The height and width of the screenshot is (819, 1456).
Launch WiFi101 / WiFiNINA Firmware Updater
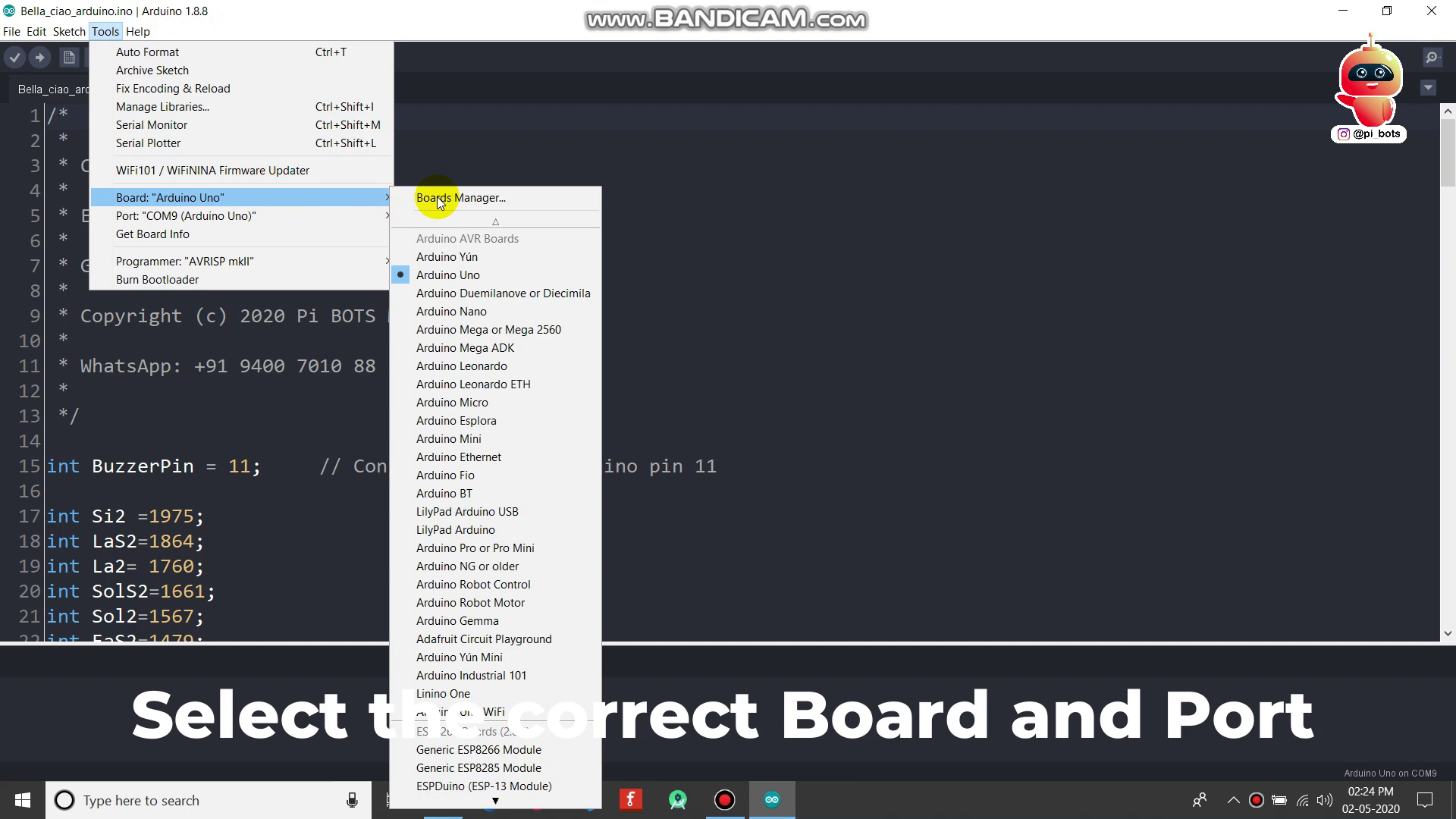[x=241, y=171]
